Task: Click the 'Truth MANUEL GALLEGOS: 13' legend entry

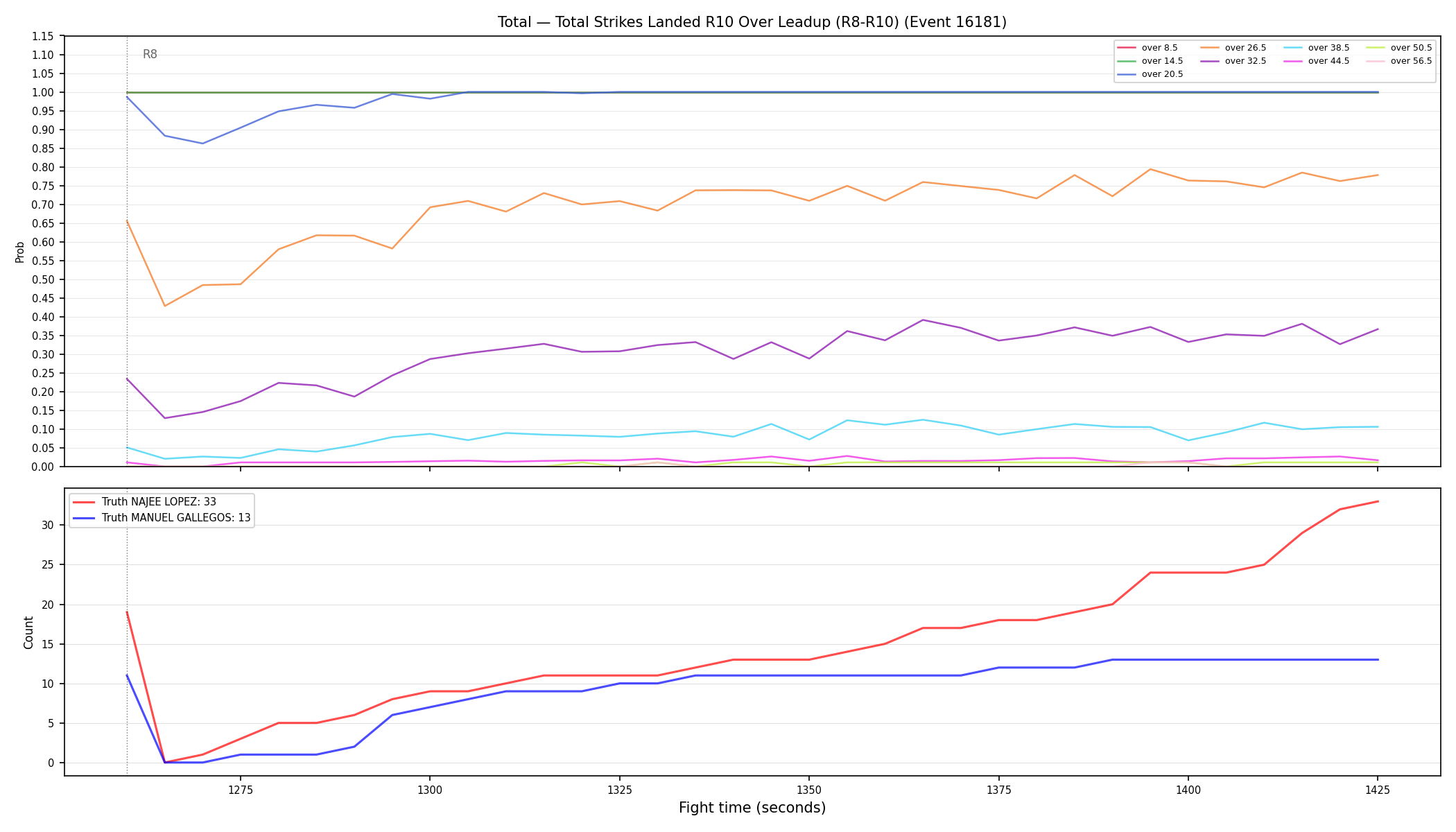Action: coord(162,518)
